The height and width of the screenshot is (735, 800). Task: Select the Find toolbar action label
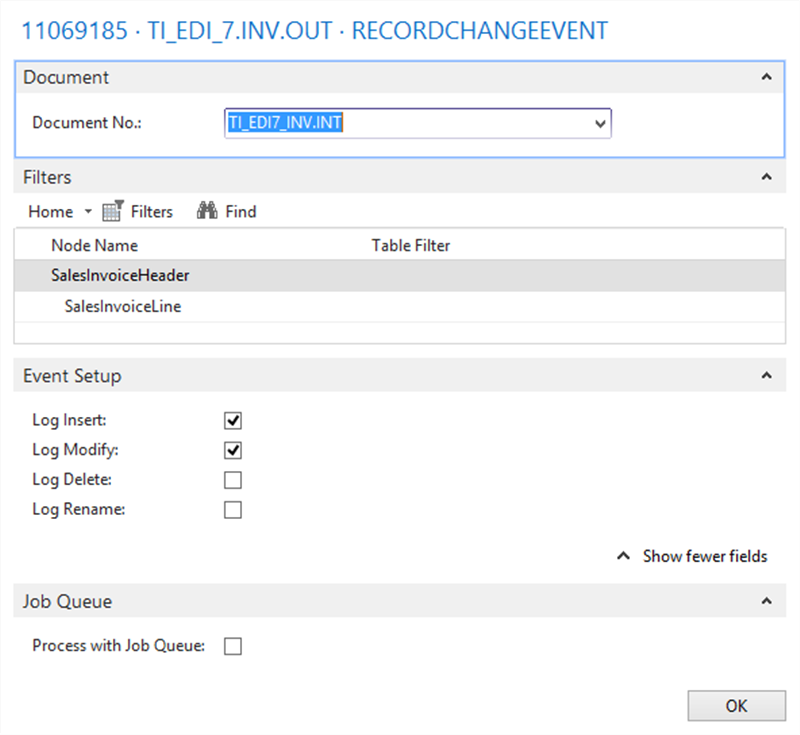pyautogui.click(x=241, y=211)
